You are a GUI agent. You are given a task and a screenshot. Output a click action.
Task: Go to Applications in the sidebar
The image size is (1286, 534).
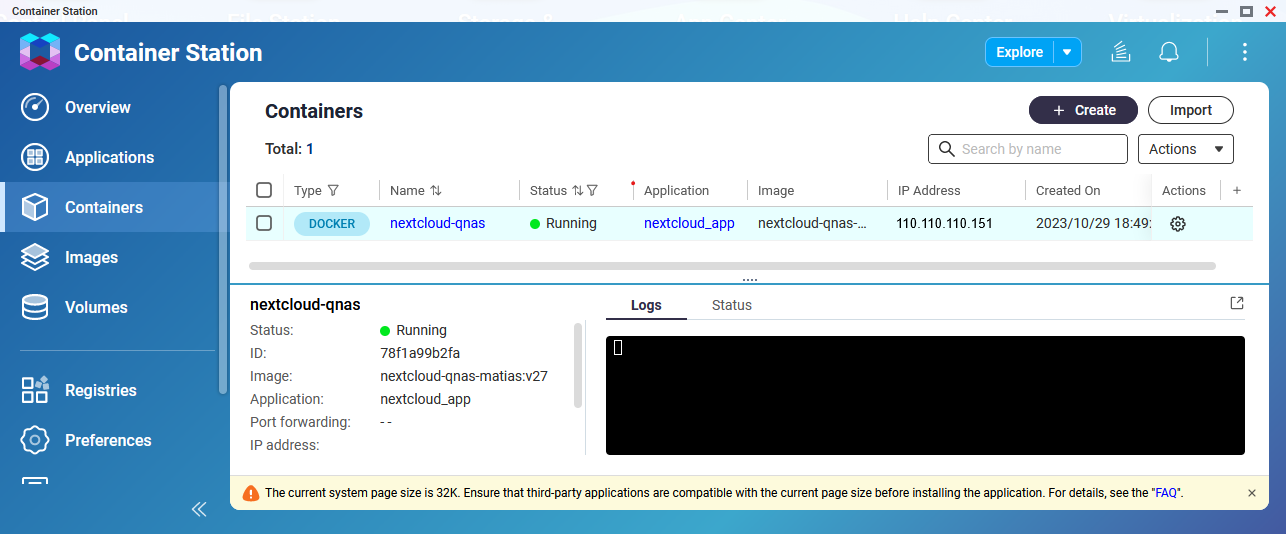pos(109,157)
